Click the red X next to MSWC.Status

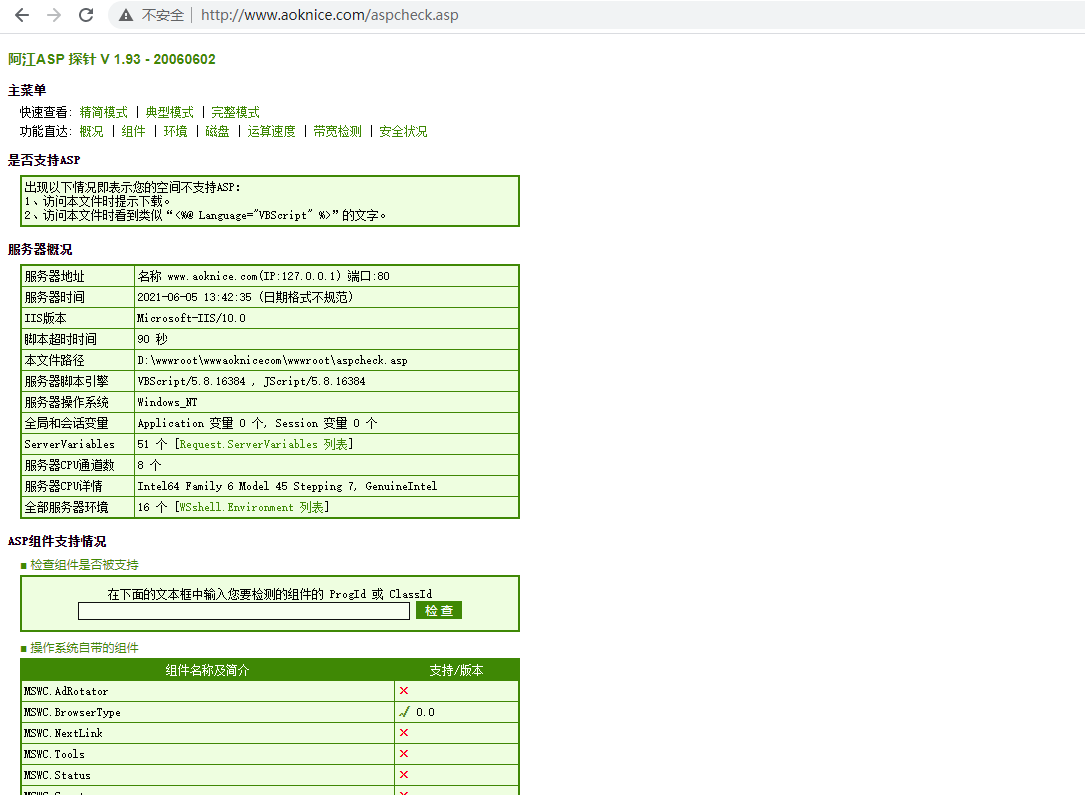coord(404,775)
